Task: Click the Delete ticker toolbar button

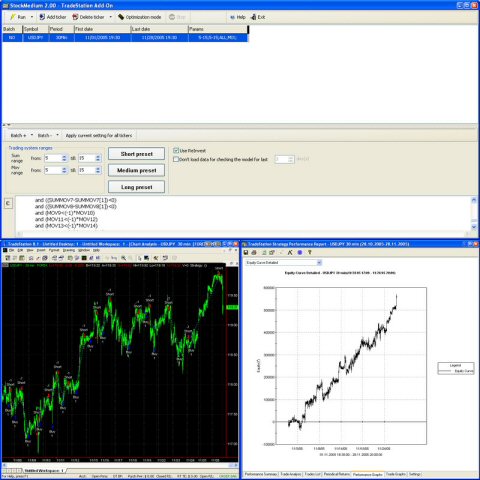Action: (x=89, y=17)
